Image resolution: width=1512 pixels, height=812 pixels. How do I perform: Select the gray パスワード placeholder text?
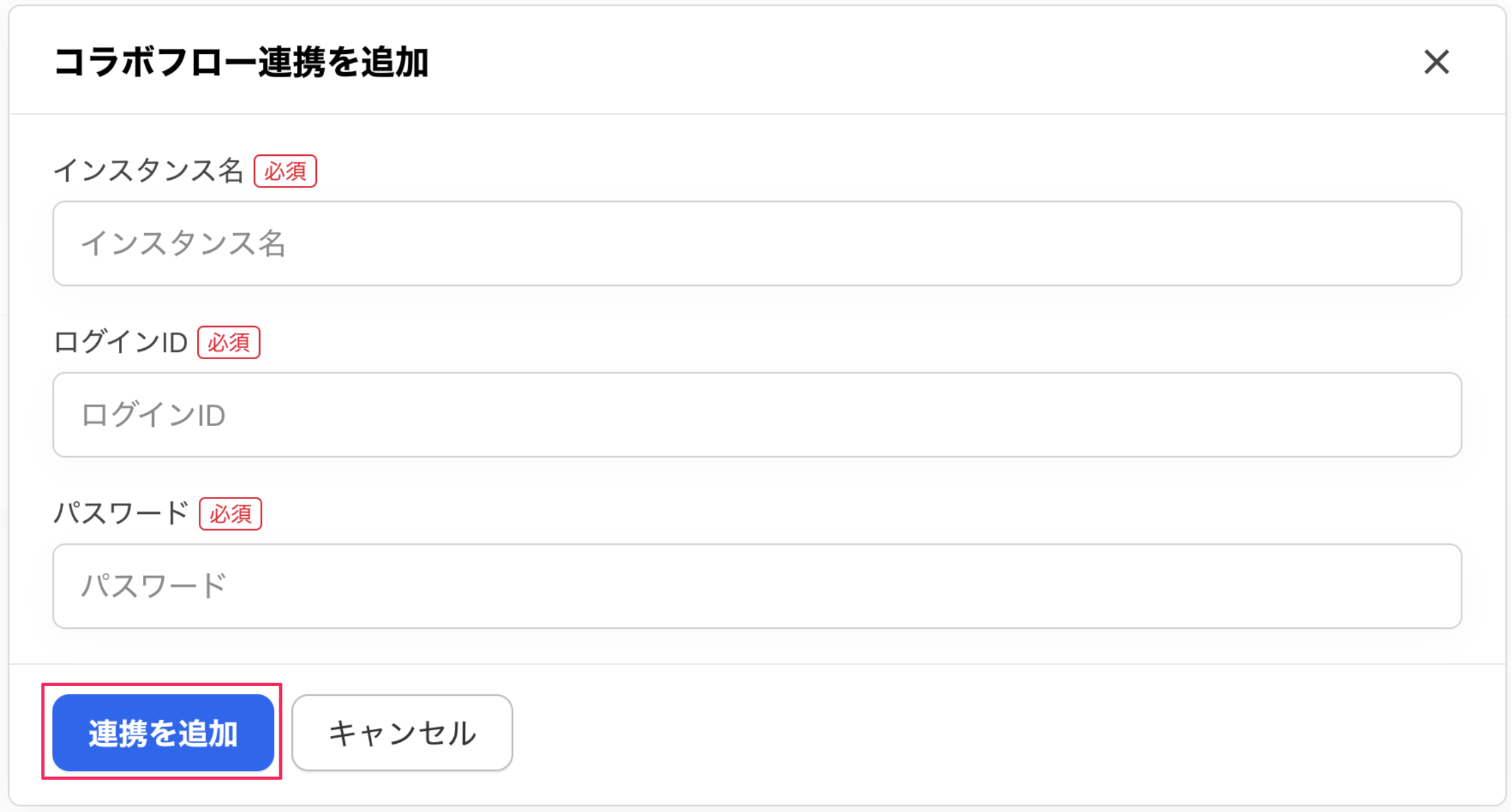(x=153, y=586)
